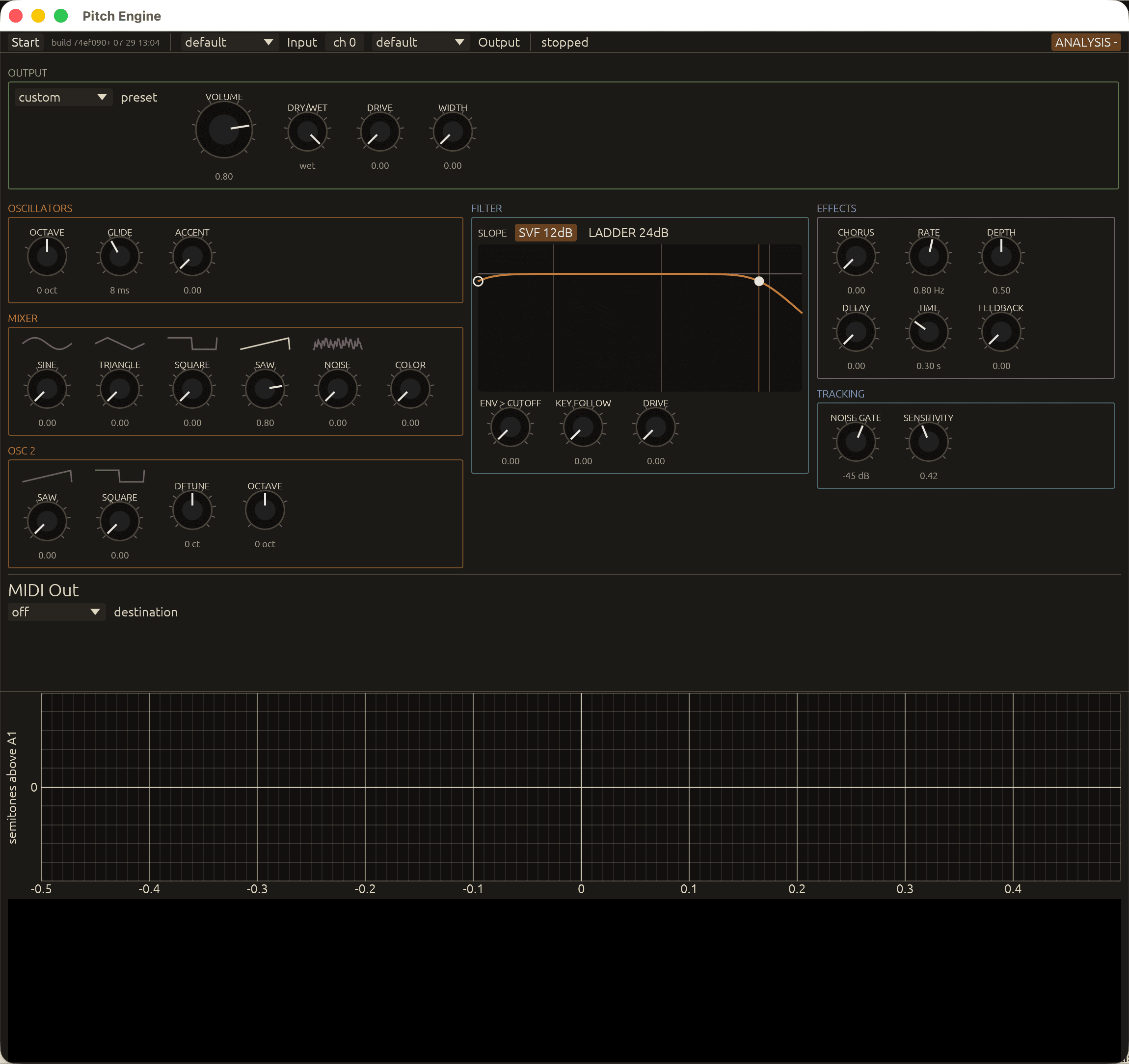Click the SINE level knob
Image resolution: width=1129 pixels, height=1064 pixels.
click(x=47, y=389)
